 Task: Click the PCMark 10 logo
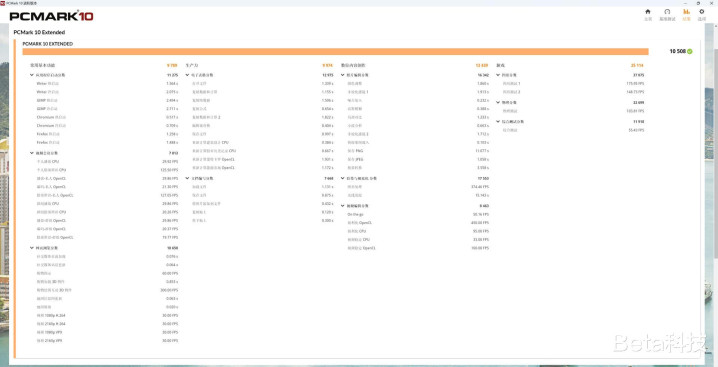[x=51, y=16]
